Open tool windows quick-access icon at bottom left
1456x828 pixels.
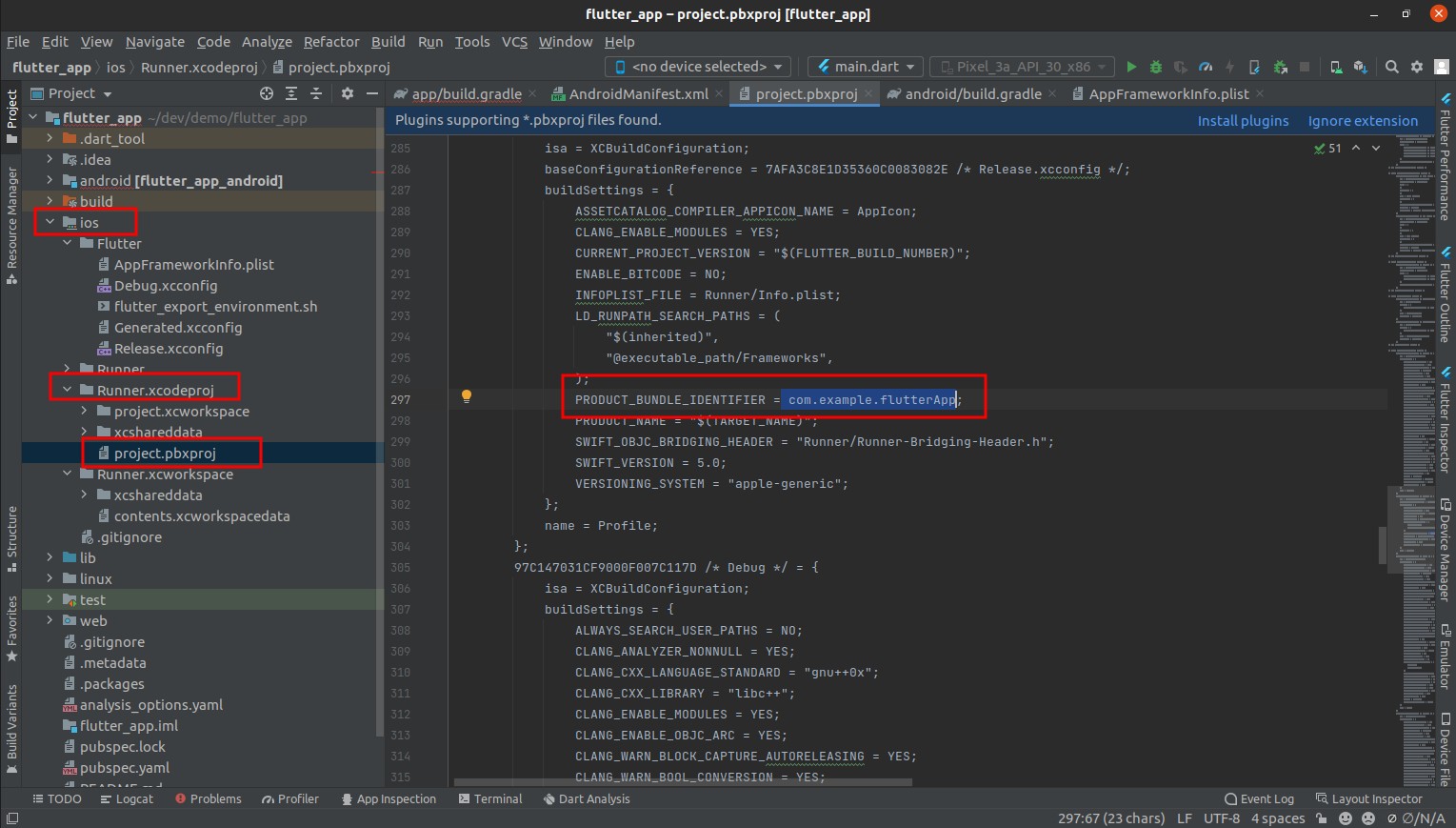coord(11,818)
